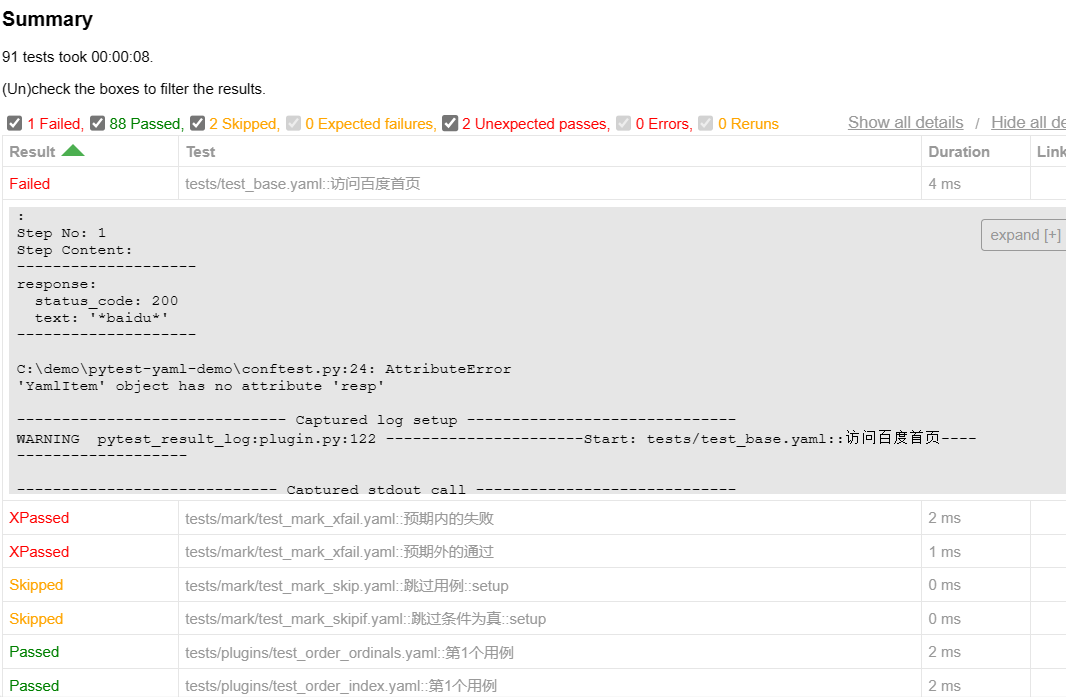This screenshot has height=697, width=1066.
Task: Click the 'Captured log setup' log heading
Action: [376, 420]
